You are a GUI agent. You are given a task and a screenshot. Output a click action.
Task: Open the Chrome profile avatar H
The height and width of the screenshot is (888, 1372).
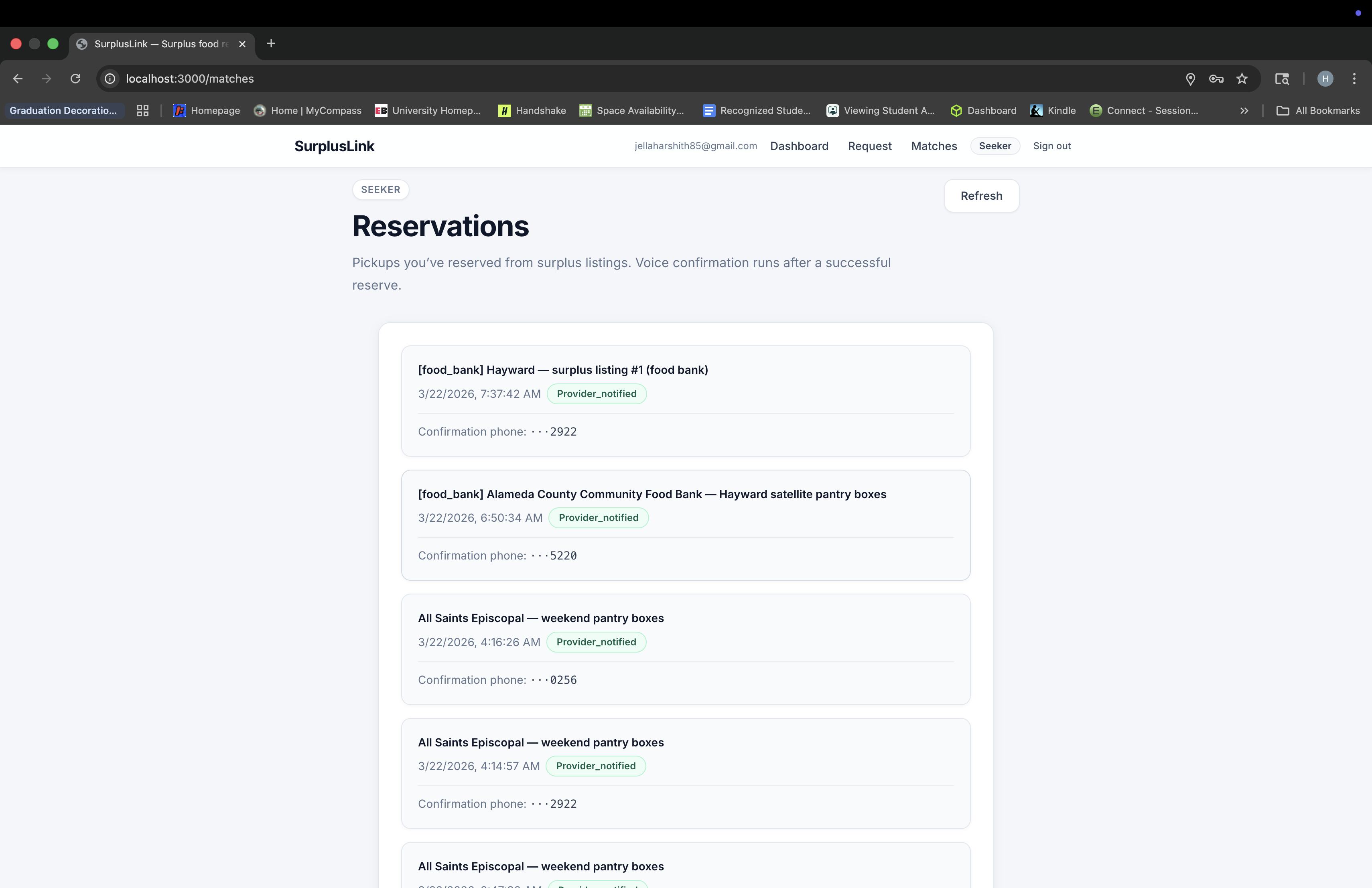point(1325,78)
